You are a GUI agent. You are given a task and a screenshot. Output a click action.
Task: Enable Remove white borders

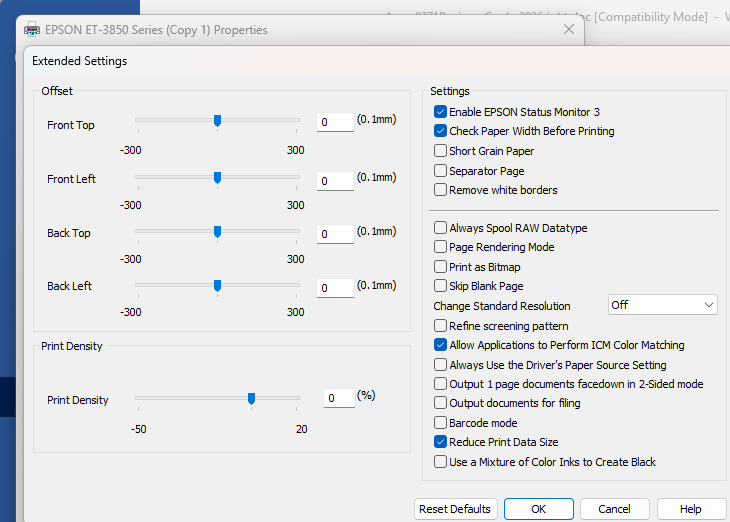pyautogui.click(x=441, y=190)
